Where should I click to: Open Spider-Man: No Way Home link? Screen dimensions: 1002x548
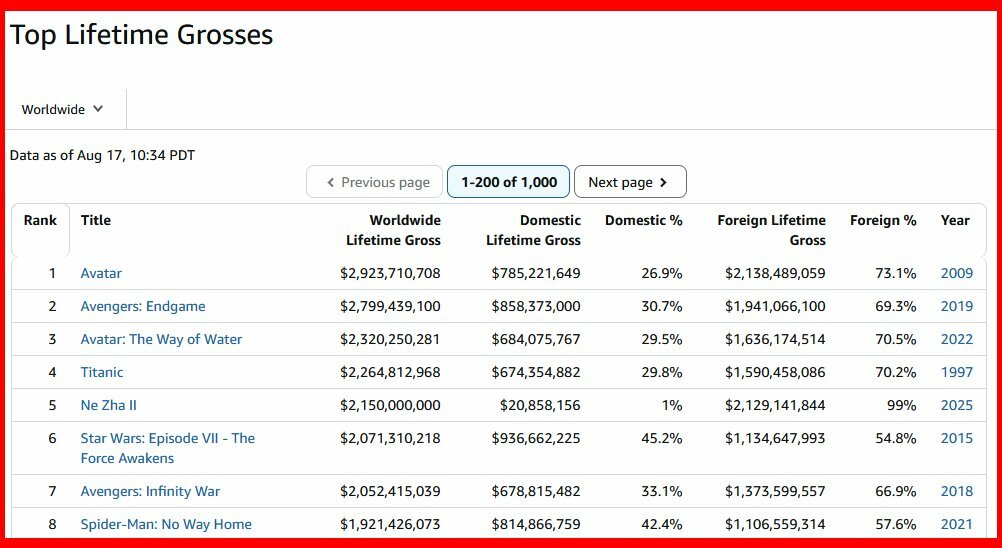pyautogui.click(x=166, y=525)
